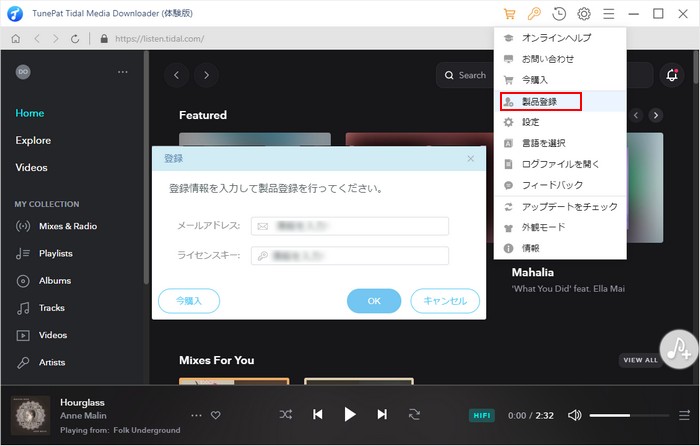
Task: Open Explore in the Tidal sidebar
Action: pyautogui.click(x=33, y=140)
